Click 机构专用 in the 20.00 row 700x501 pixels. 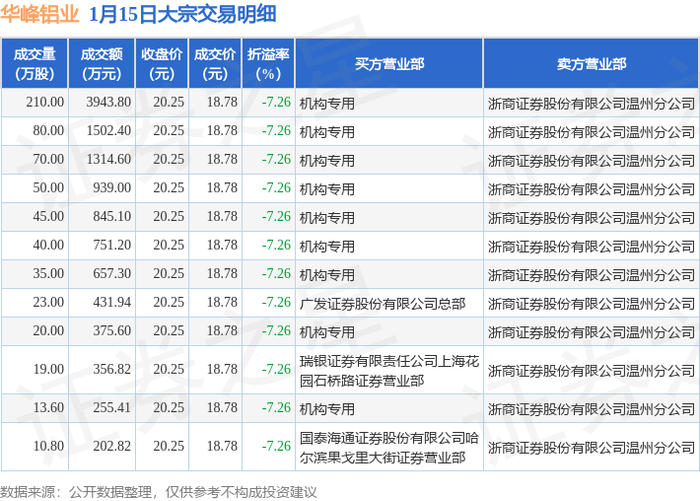click(x=327, y=332)
